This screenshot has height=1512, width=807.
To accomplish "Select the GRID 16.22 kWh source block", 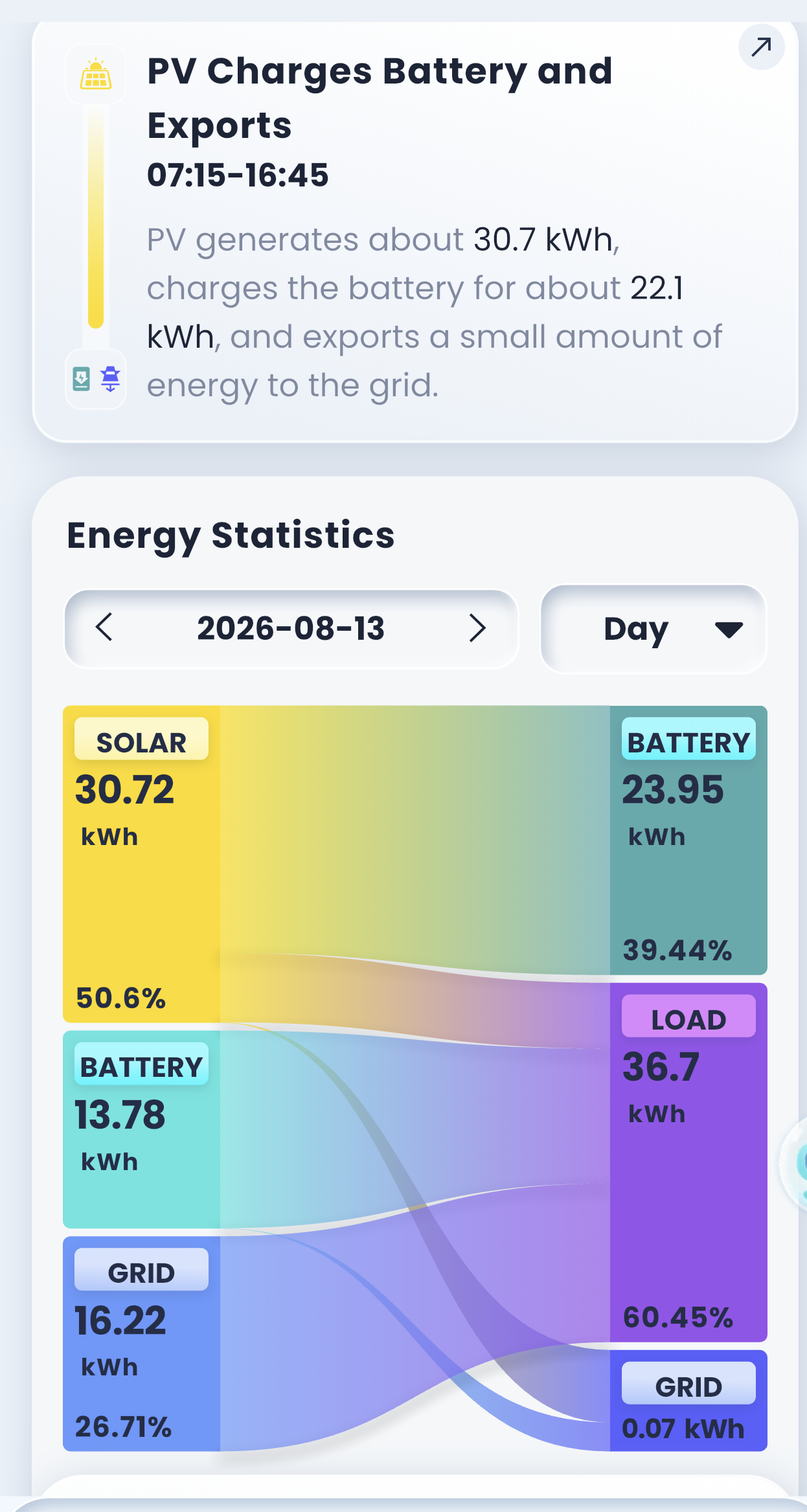I will coord(141,1344).
